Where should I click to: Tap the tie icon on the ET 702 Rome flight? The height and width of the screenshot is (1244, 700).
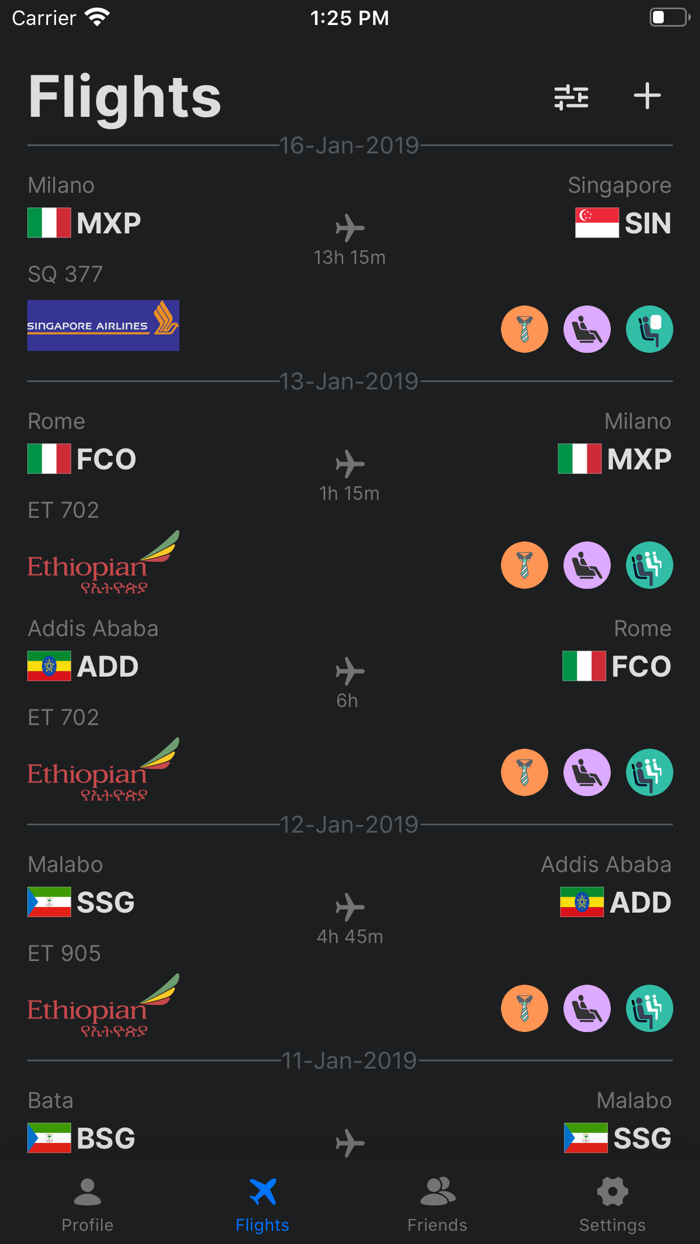pos(525,565)
